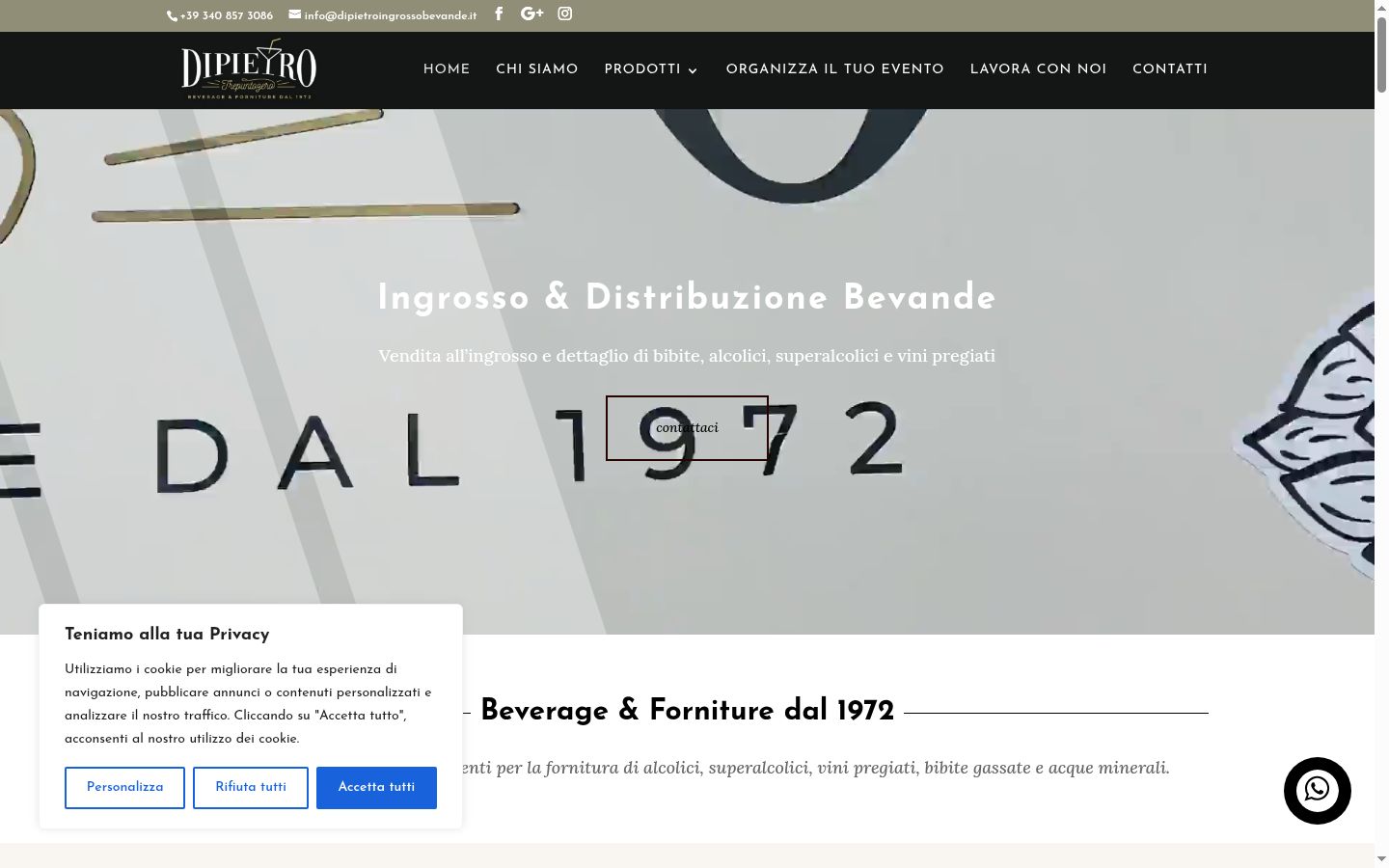The width and height of the screenshot is (1389, 868).
Task: Open ORGANIZZA IL TUO EVENTO page
Action: (835, 69)
